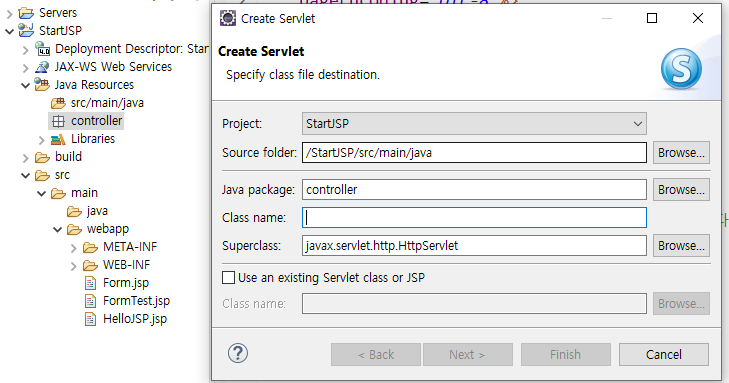Image resolution: width=729 pixels, height=383 pixels.
Task: Select the controller package label
Action: point(96,121)
